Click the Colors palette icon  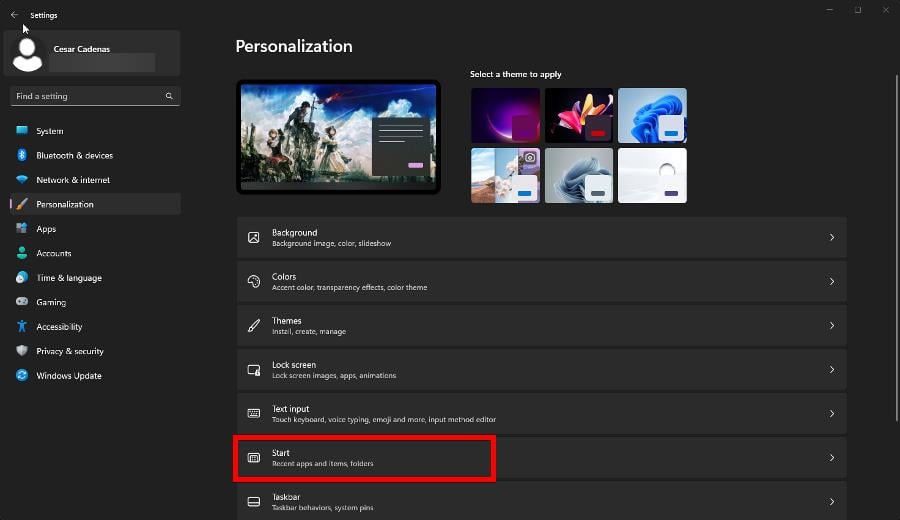(x=254, y=281)
